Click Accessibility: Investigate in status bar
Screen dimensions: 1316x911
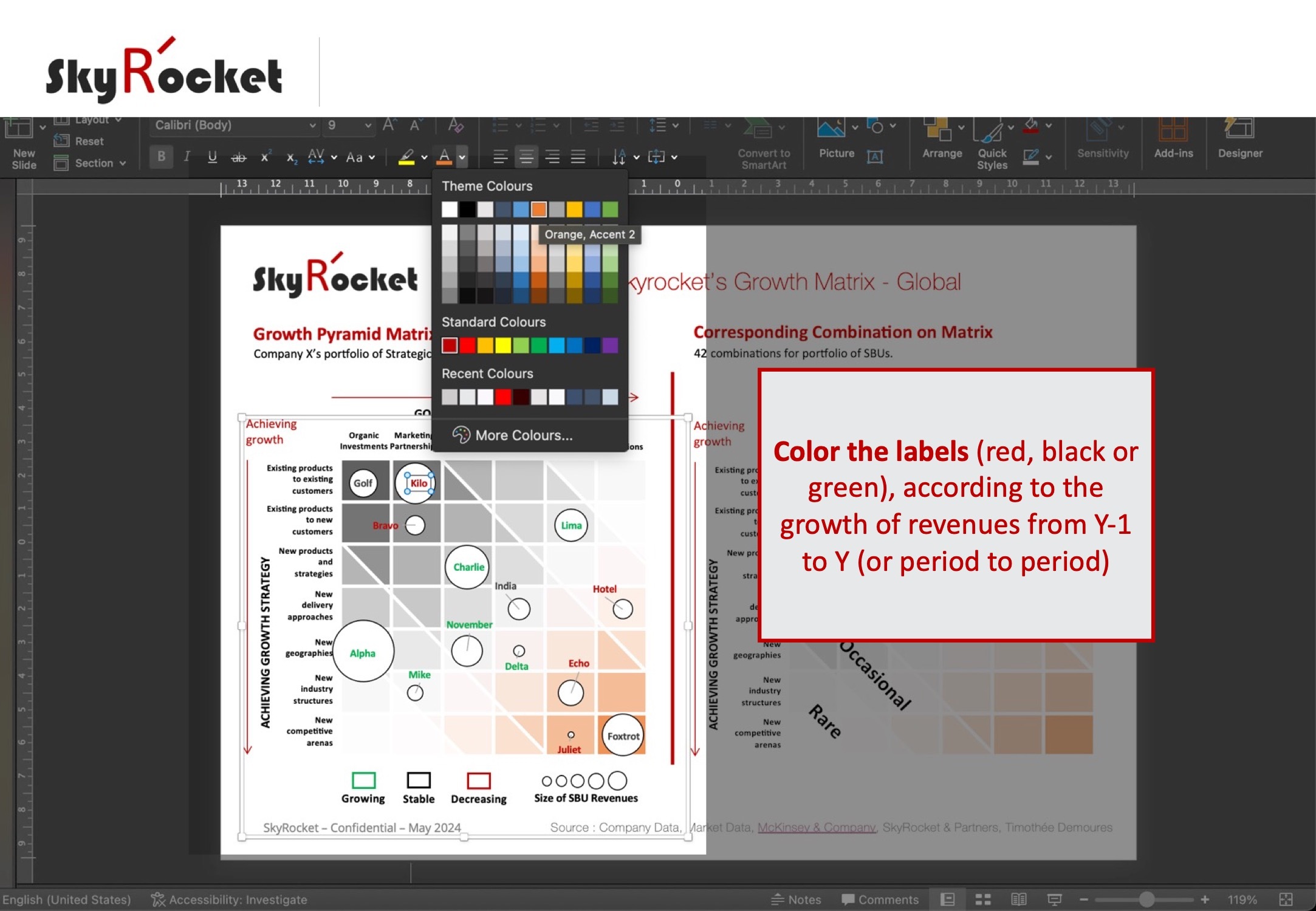[x=229, y=899]
